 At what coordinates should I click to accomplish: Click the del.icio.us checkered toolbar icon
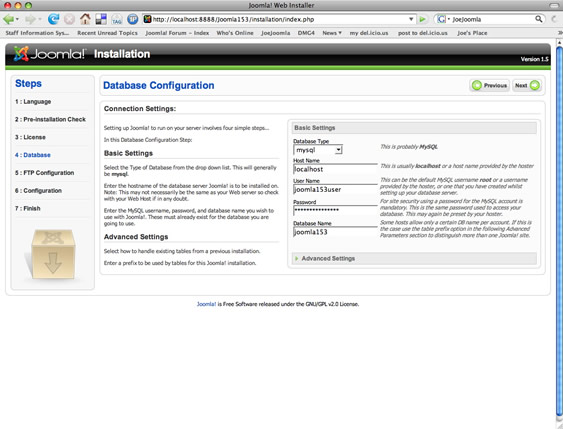point(101,19)
